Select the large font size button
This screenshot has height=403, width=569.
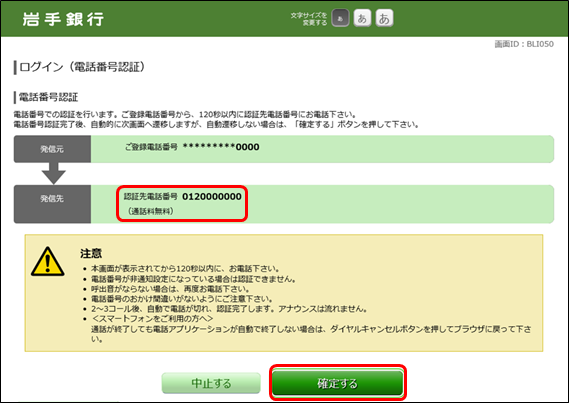click(x=384, y=18)
